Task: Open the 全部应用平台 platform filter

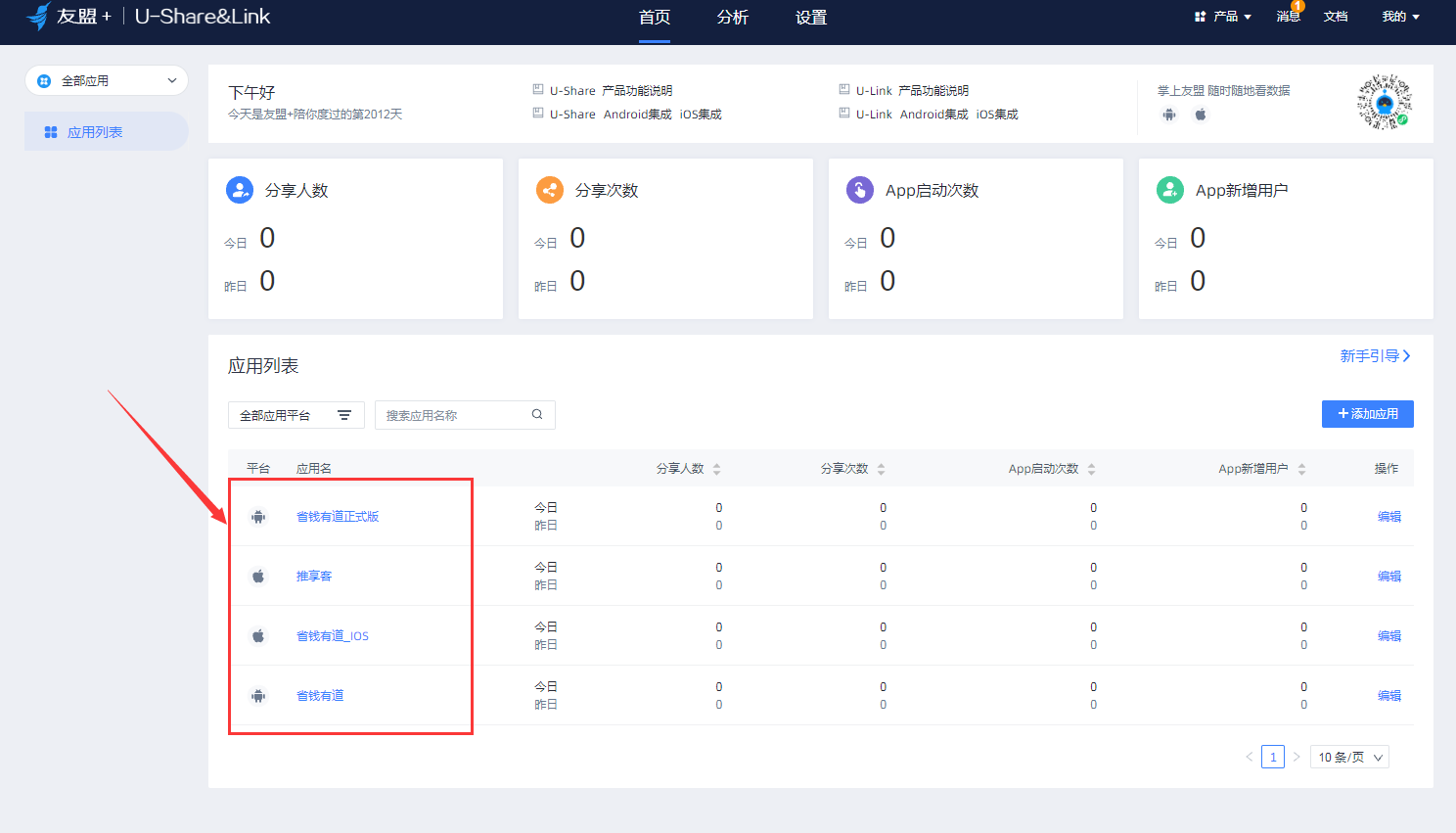Action: pos(296,415)
